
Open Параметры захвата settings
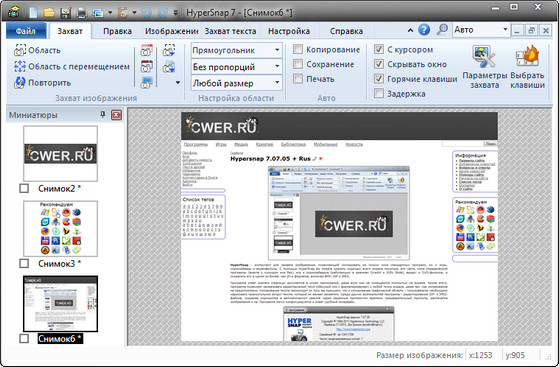[484, 67]
